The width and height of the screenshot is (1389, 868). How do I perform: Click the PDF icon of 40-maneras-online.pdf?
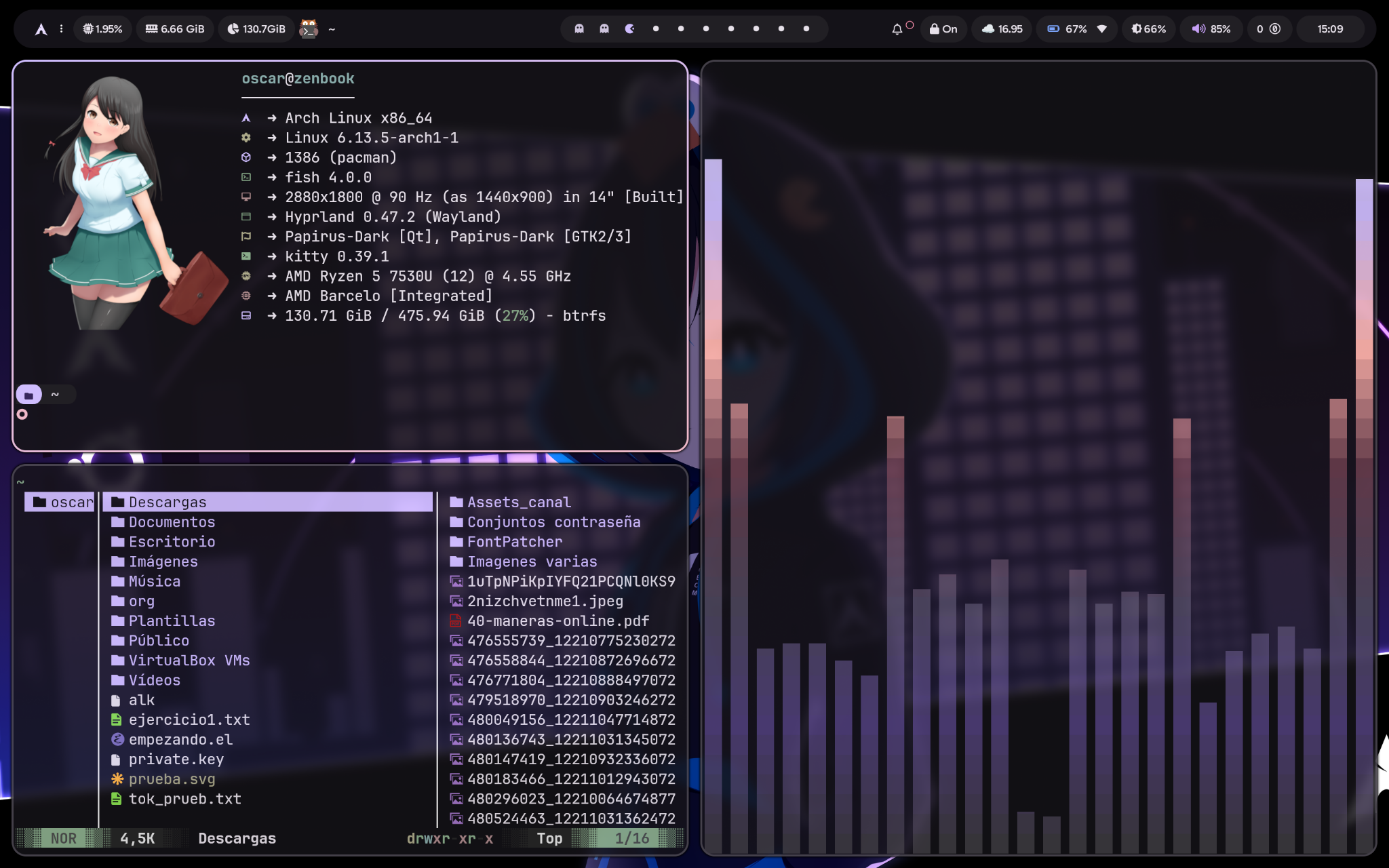tap(456, 620)
